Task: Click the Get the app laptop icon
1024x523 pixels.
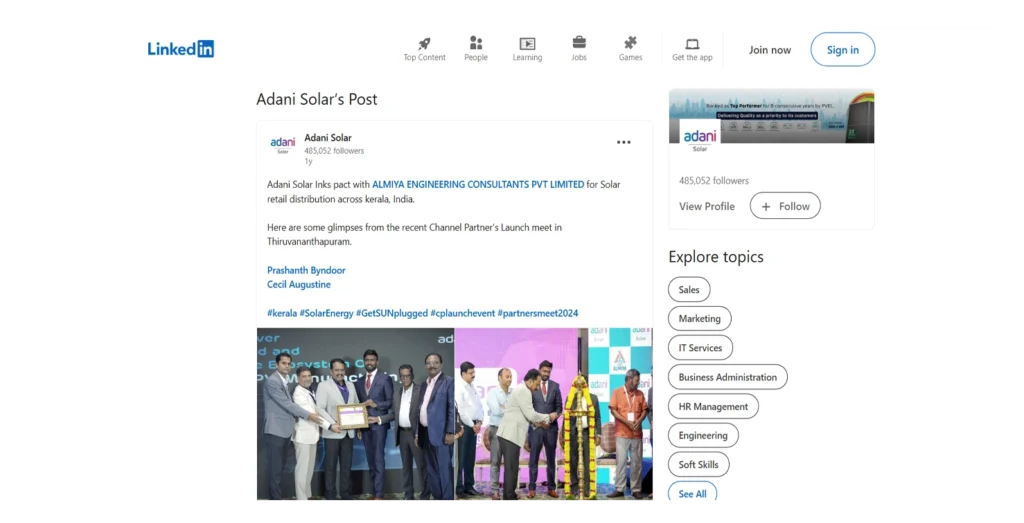Action: [692, 44]
